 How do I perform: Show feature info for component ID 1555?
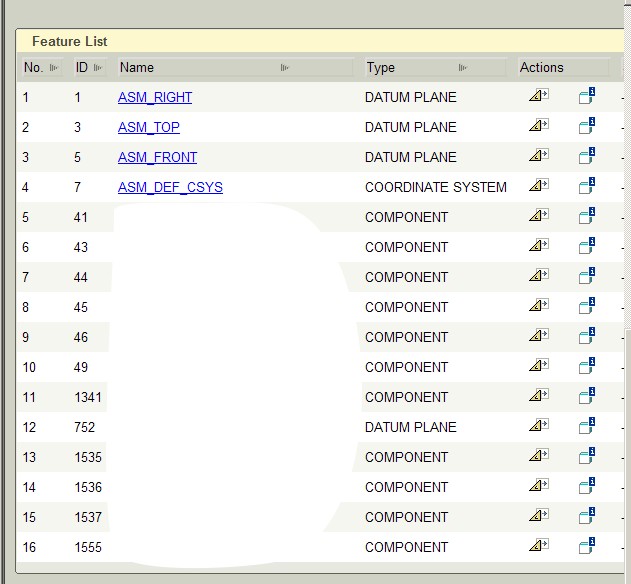(587, 546)
